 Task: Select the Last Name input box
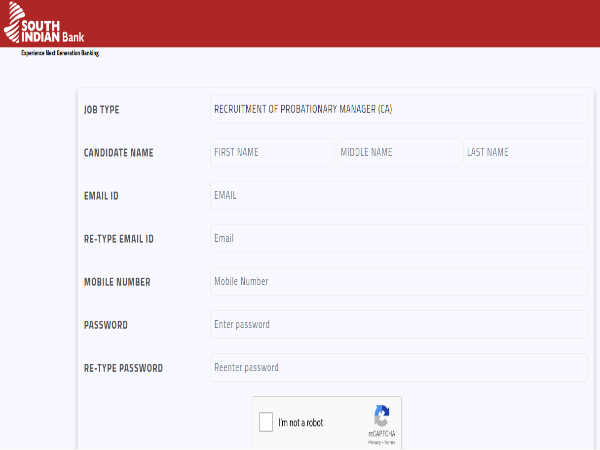click(x=524, y=152)
